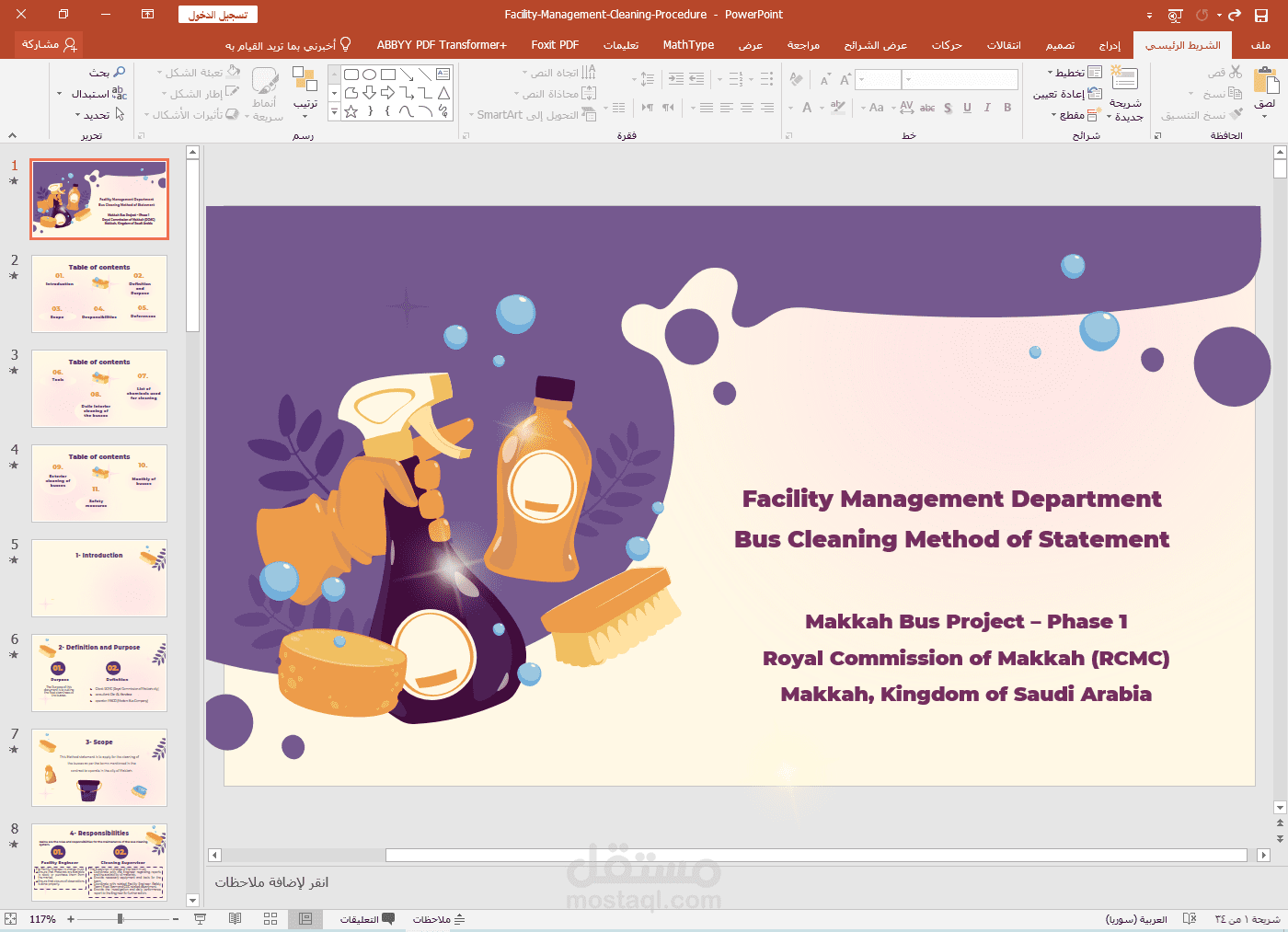The image size is (1288, 932).
Task: Increase font size with the larger A icon
Action: [x=845, y=80]
